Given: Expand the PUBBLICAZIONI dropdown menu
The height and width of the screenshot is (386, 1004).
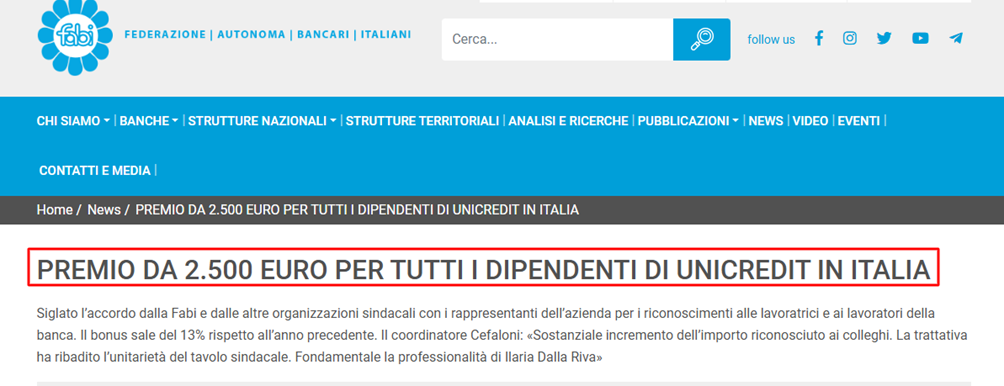Looking at the screenshot, I should [688, 121].
